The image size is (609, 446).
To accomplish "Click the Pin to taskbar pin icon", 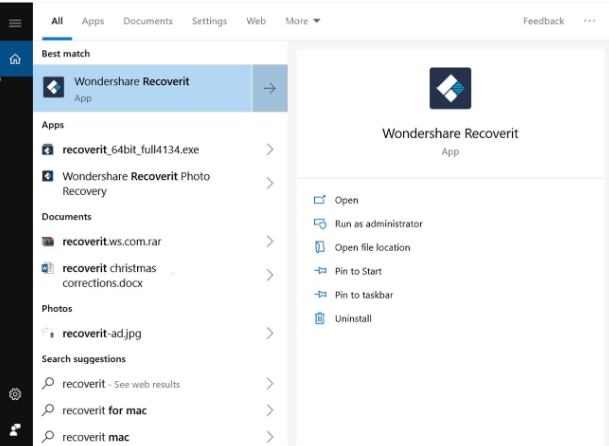I will (x=320, y=294).
